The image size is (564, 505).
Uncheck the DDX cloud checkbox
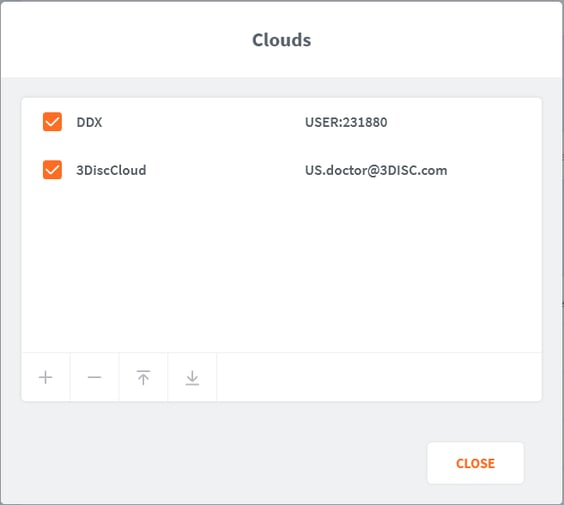(x=52, y=122)
